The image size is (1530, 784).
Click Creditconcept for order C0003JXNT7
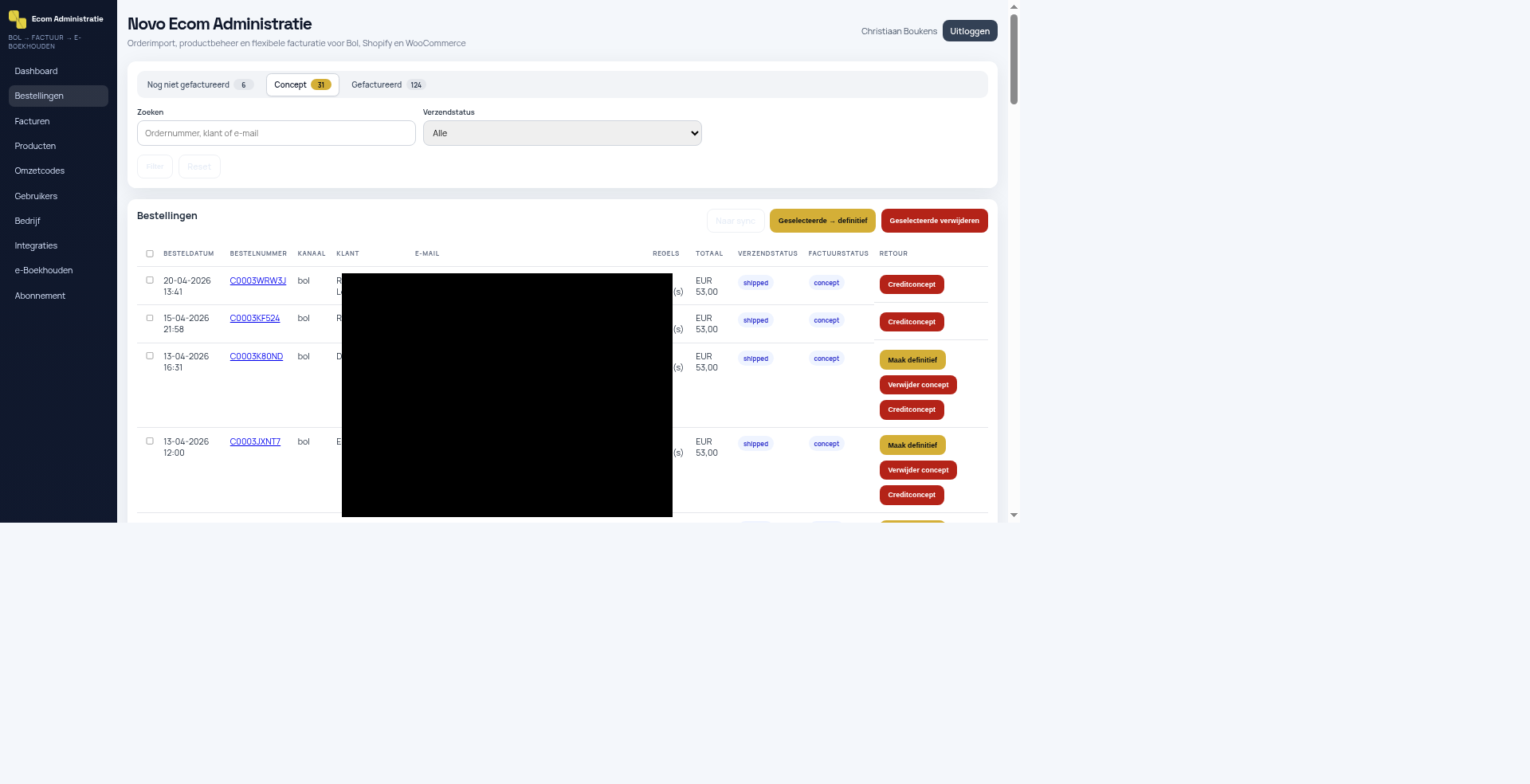pyautogui.click(x=912, y=495)
